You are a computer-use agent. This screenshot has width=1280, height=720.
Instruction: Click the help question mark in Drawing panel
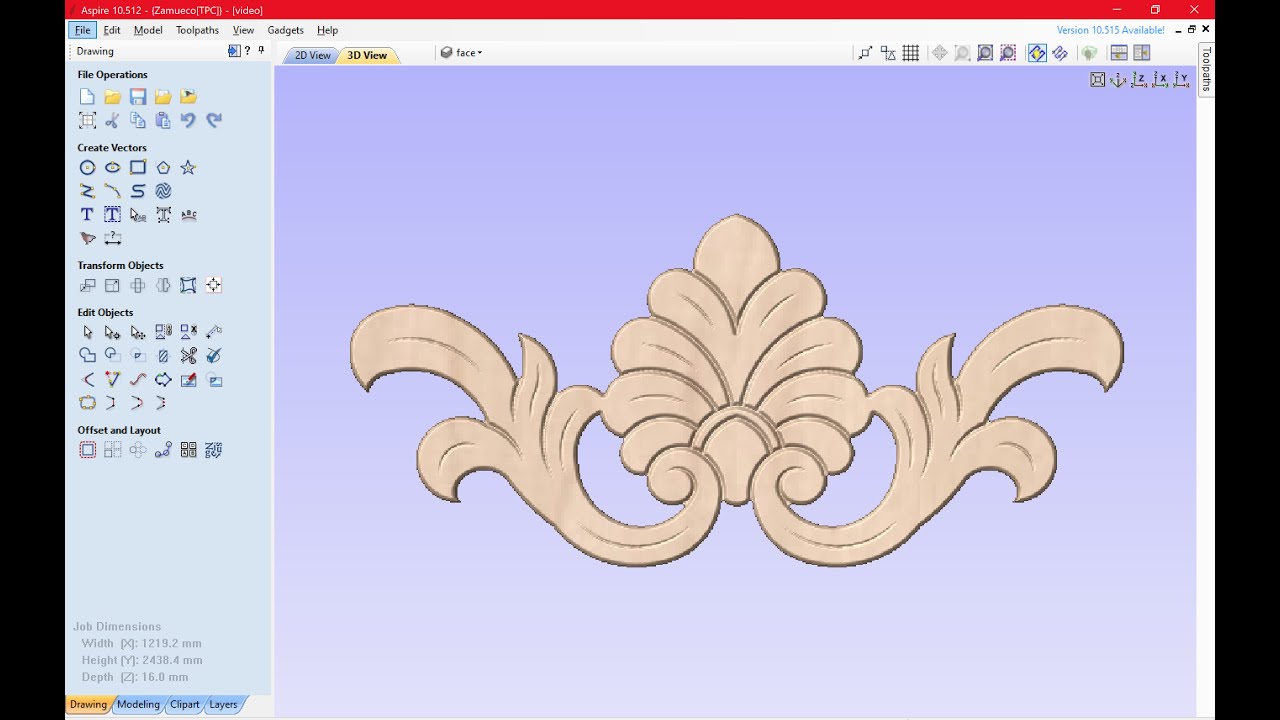(x=247, y=51)
